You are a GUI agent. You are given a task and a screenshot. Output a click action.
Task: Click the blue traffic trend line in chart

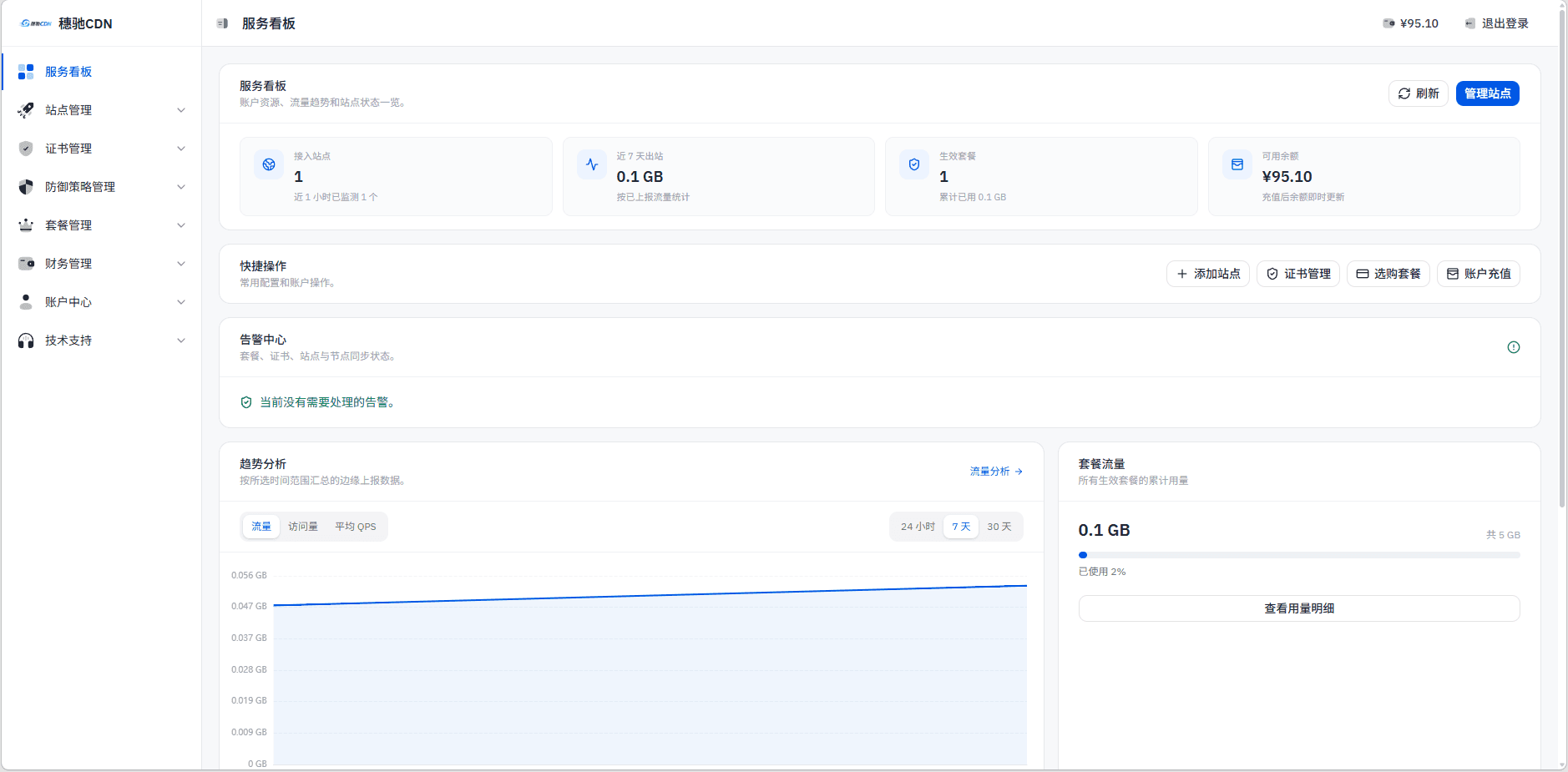650,595
